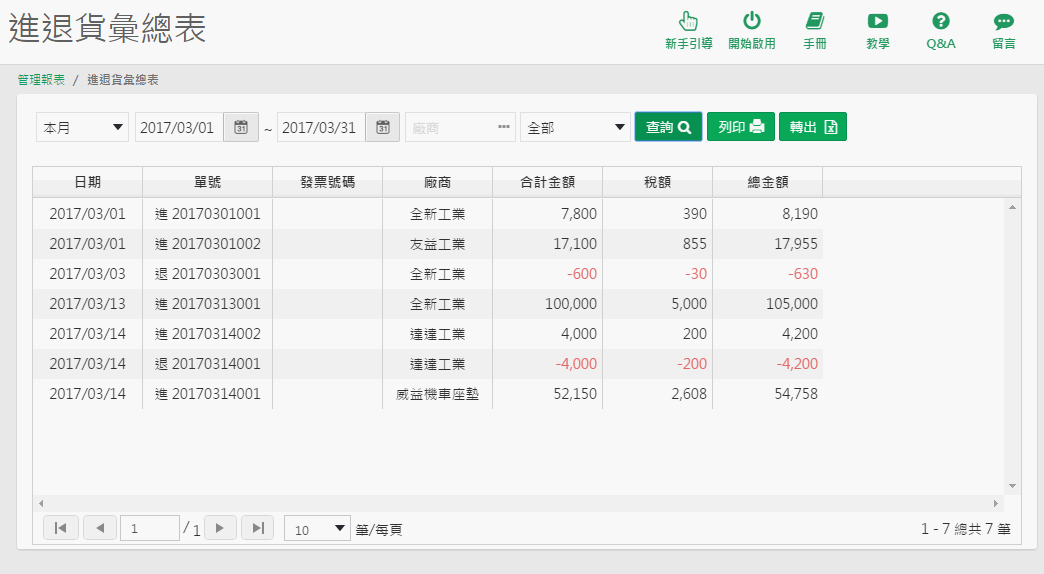
Task: Open the 新手引導 beginner guide icon
Action: click(688, 31)
